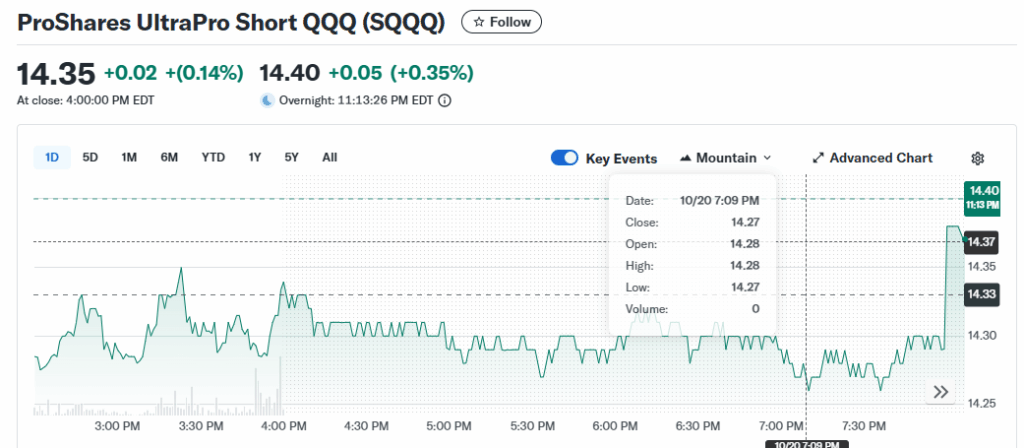The height and width of the screenshot is (448, 1024).
Task: Click the 10/20 7:09 PM timeline marker
Action: (x=806, y=443)
